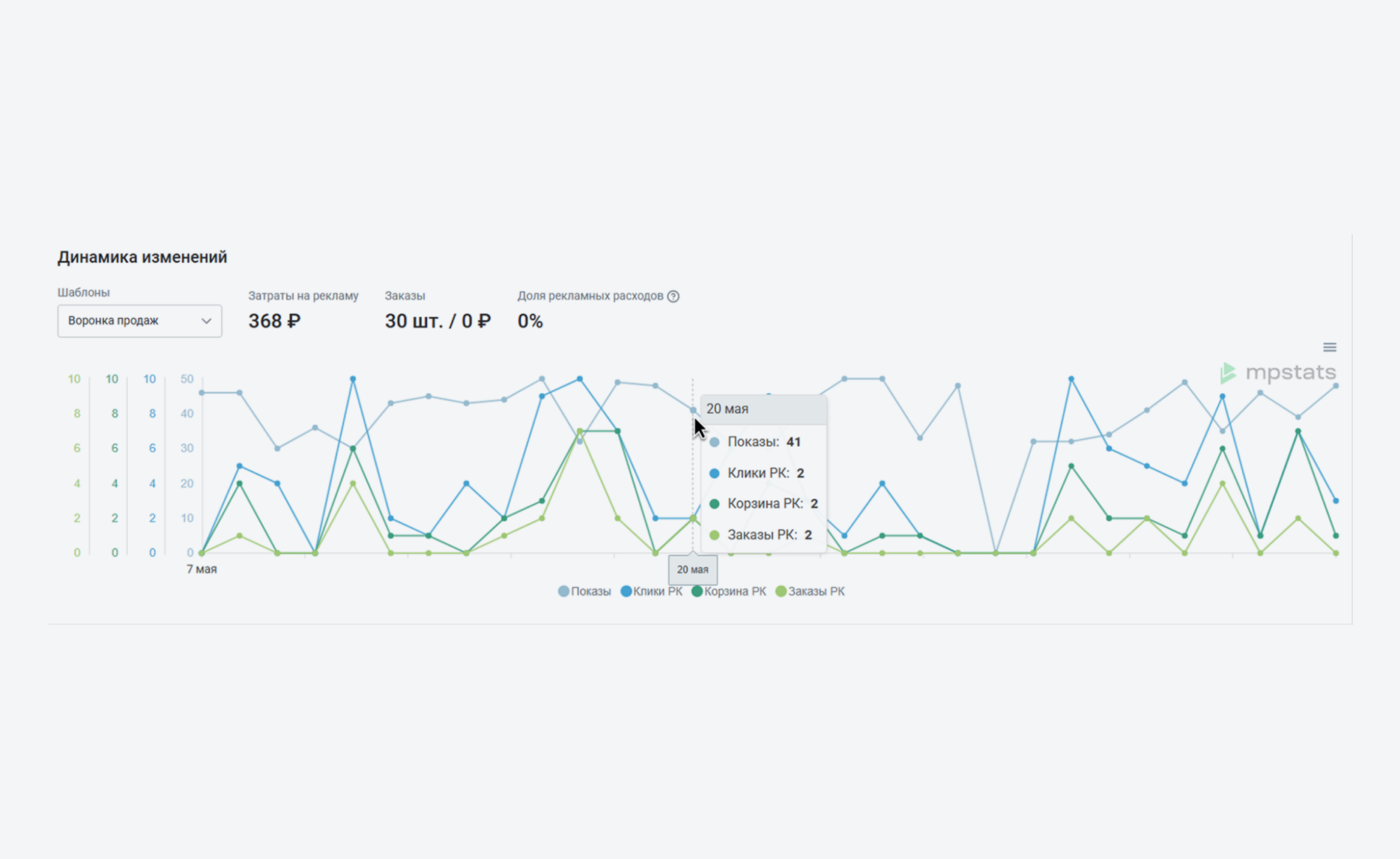
Task: Select the 20 мая x-axis date marker
Action: click(692, 569)
